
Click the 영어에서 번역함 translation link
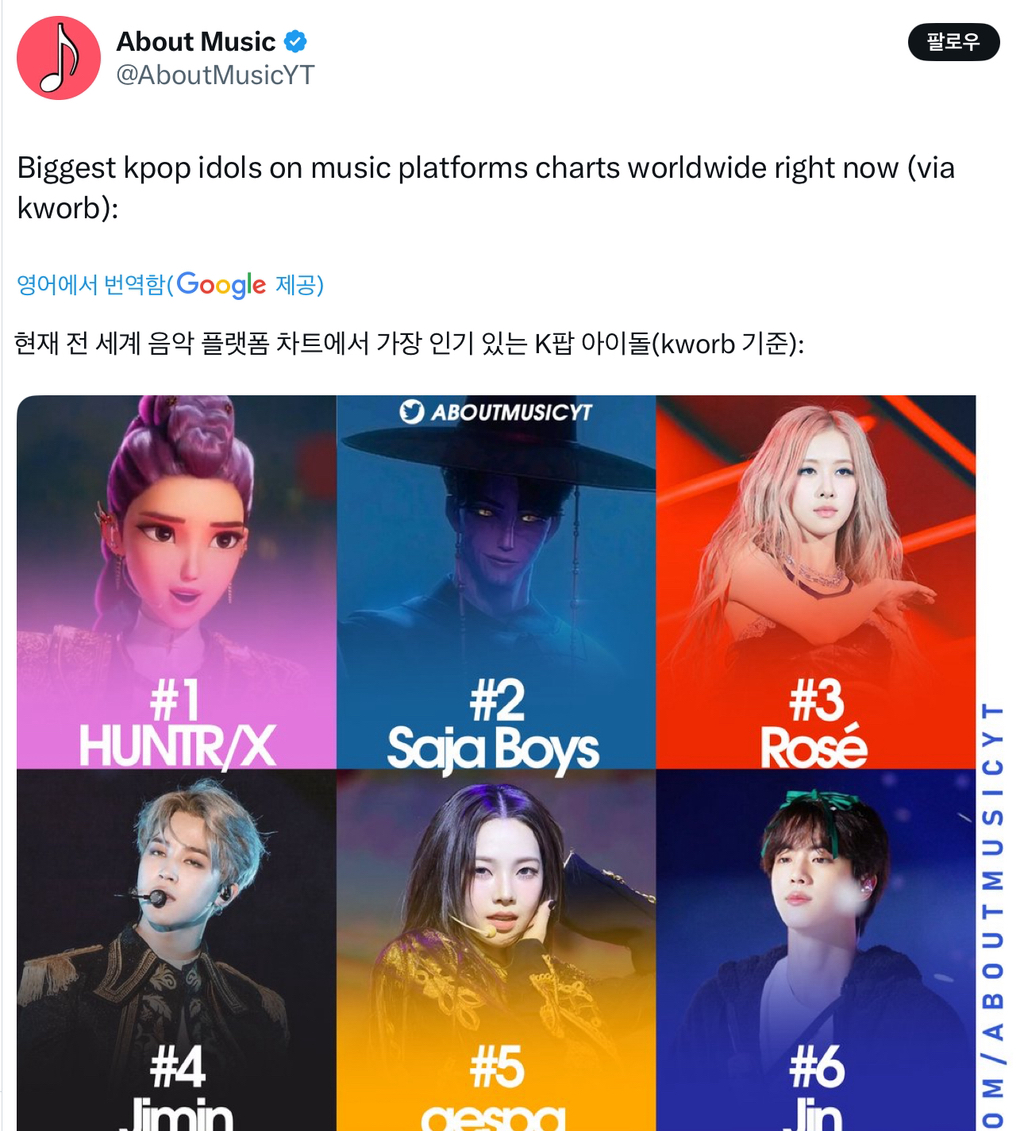(x=91, y=285)
